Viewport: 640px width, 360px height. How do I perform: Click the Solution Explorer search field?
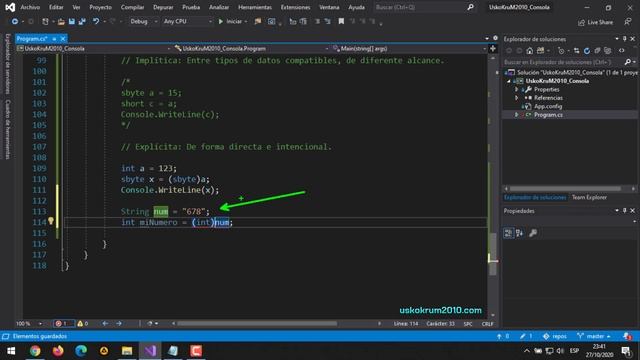[x=563, y=62]
